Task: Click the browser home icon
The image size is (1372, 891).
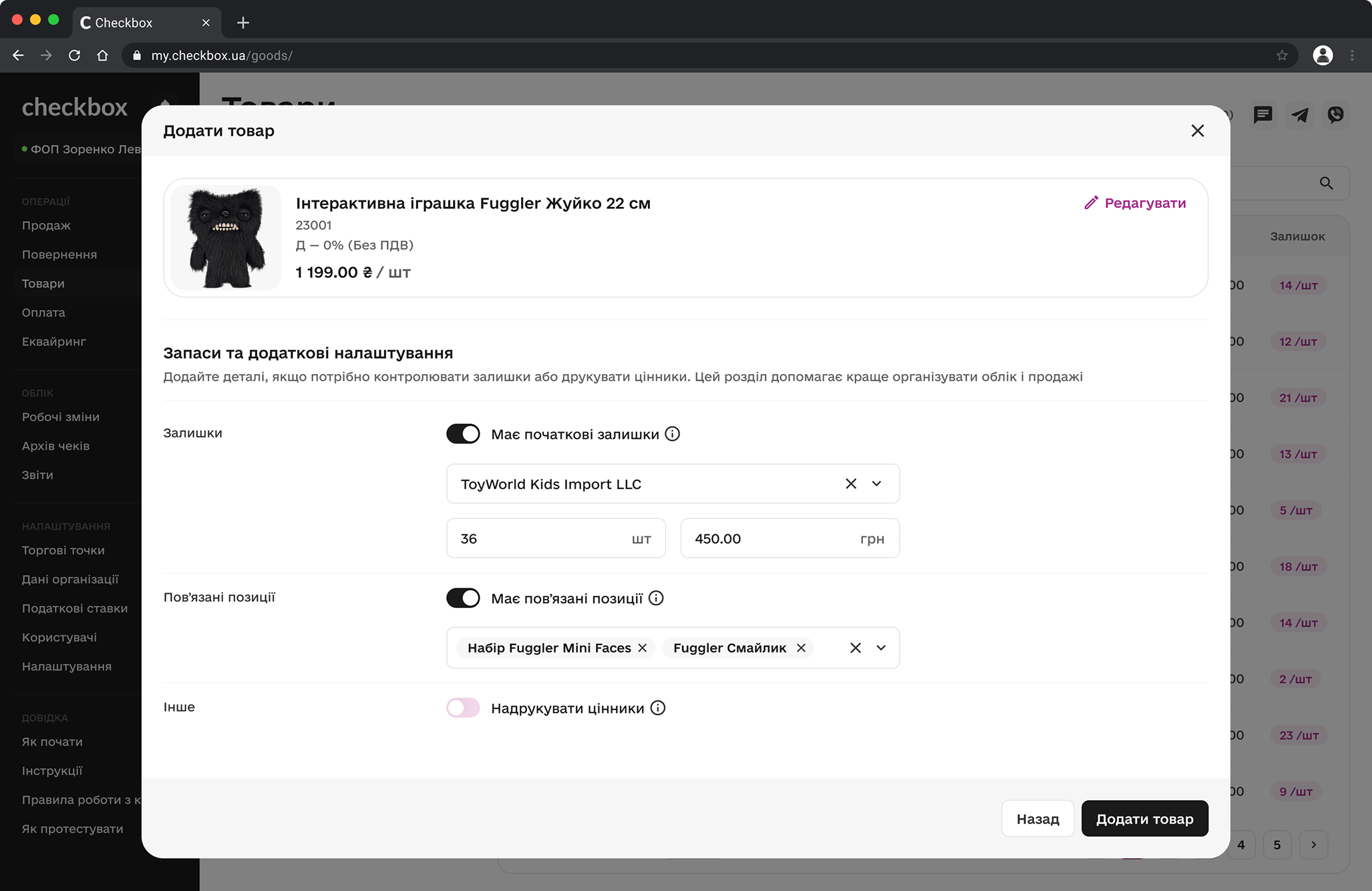Action: pos(102,55)
